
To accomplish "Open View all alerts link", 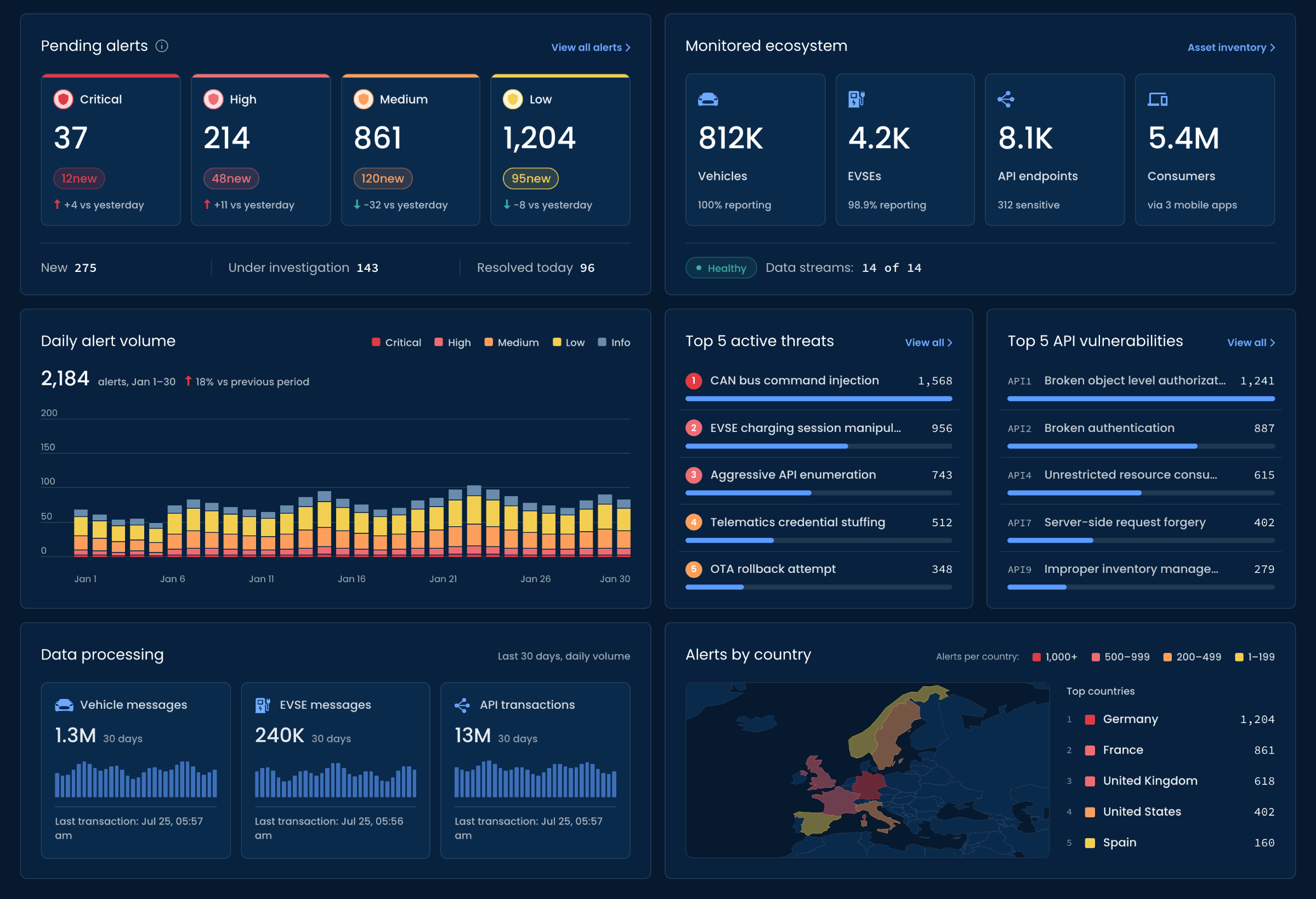I will (591, 48).
